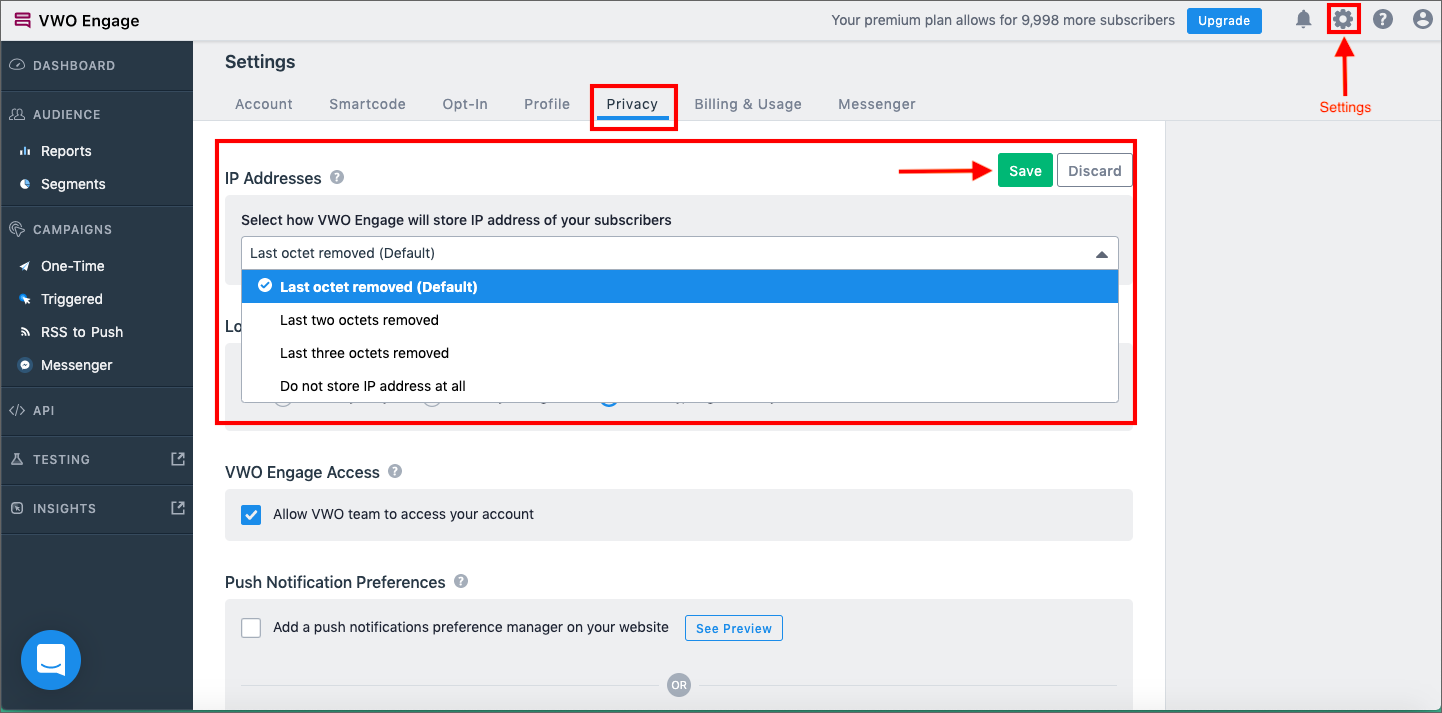Click the Push Notification Preferences heading

(x=335, y=582)
